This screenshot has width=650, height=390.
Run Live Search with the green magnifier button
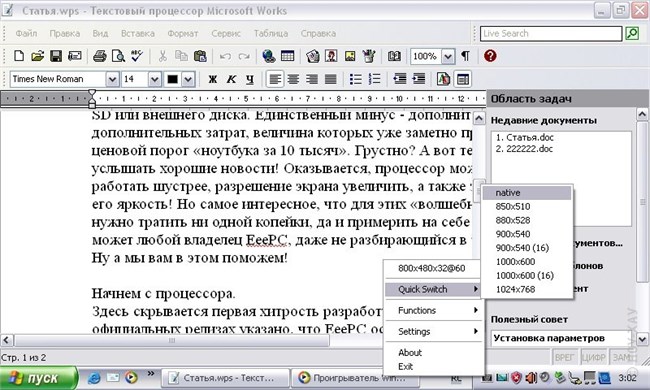632,33
